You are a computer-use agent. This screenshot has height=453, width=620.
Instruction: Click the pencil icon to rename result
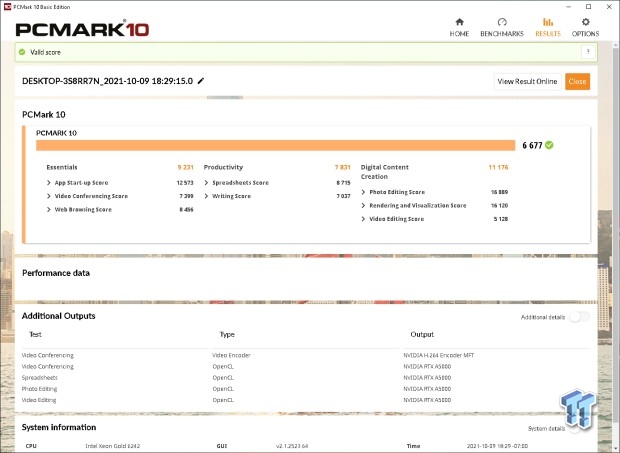pos(201,81)
